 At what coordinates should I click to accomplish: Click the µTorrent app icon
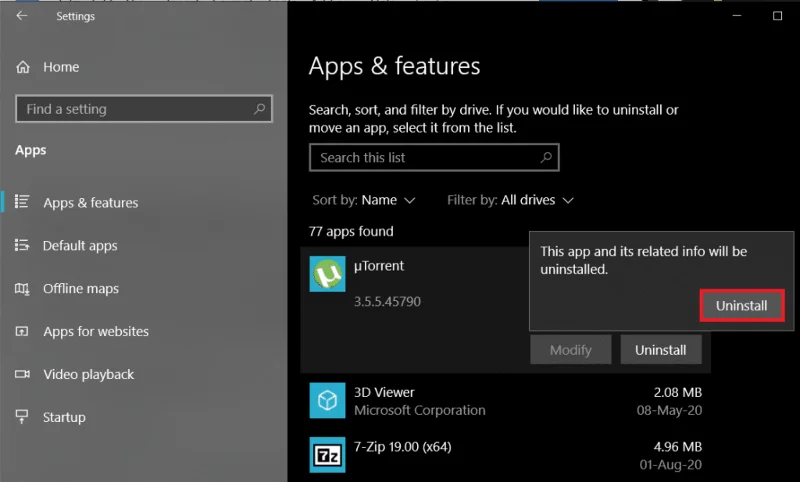point(327,274)
